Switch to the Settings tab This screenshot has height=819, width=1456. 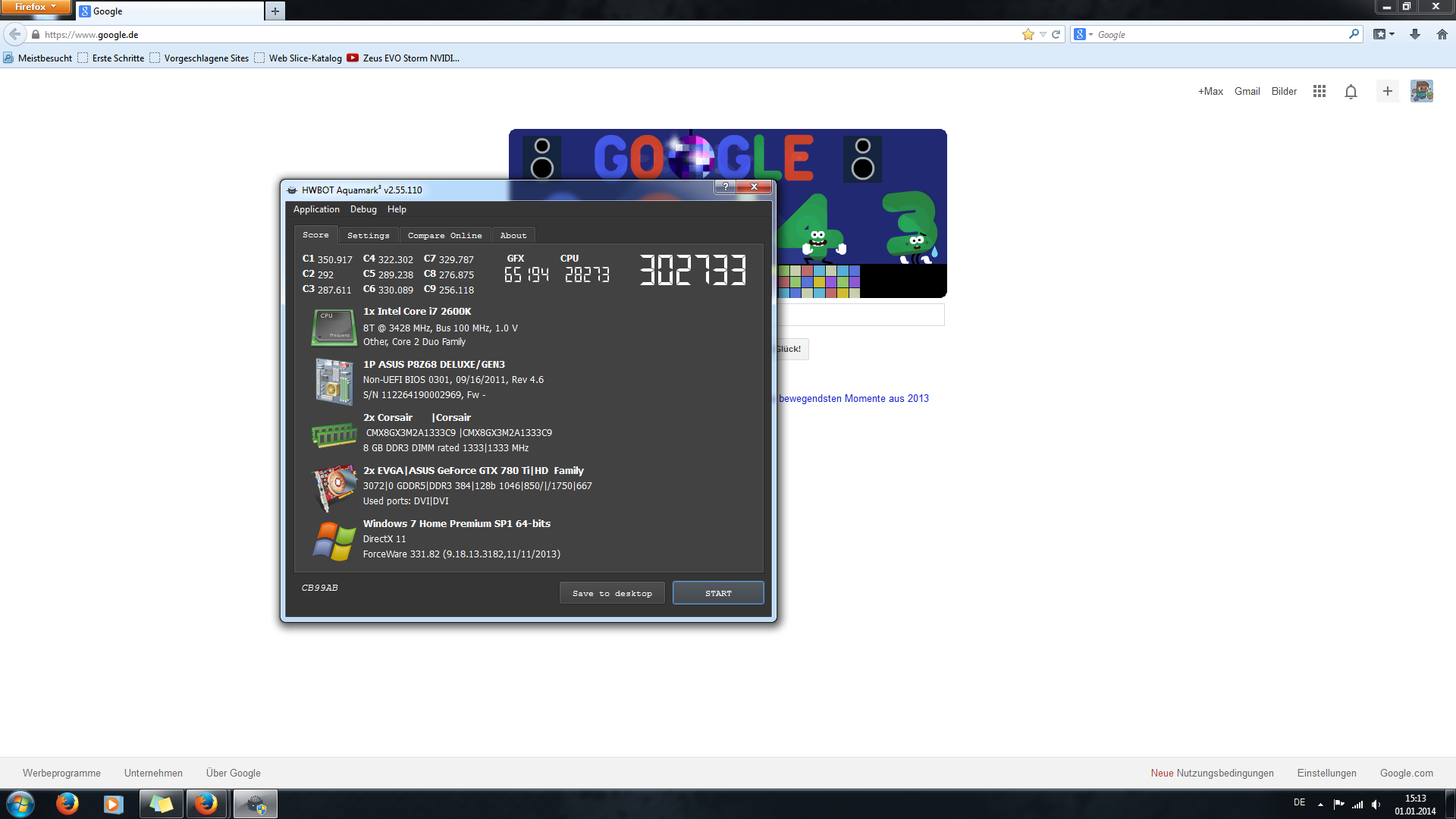(368, 236)
